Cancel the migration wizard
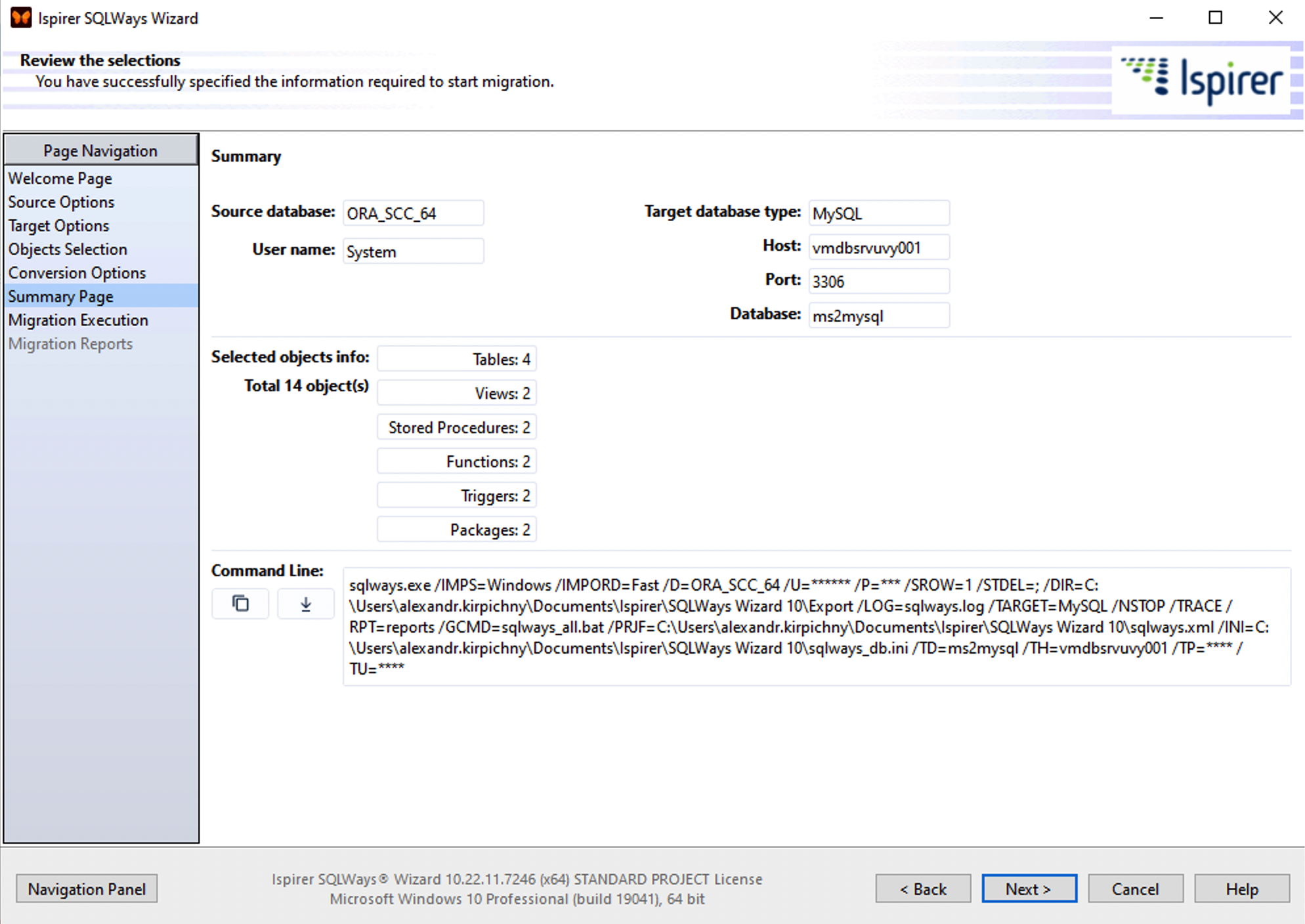The width and height of the screenshot is (1305, 924). [x=1136, y=889]
